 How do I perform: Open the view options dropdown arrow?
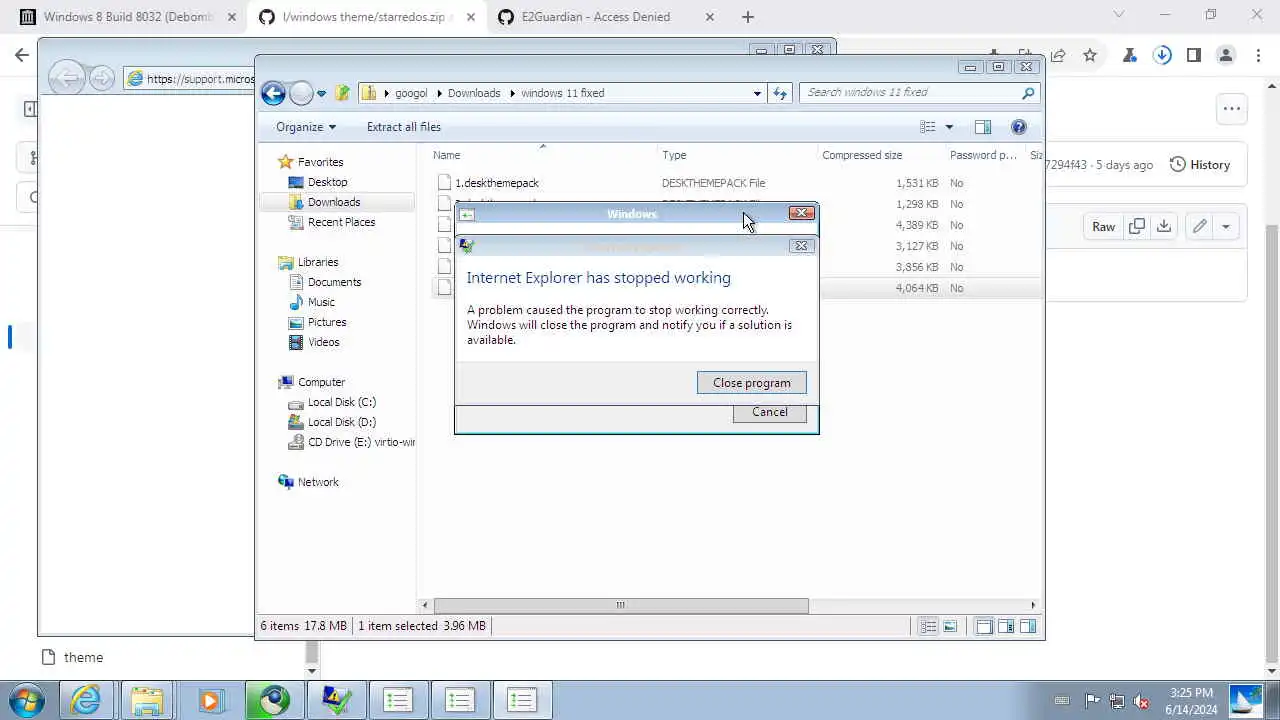(949, 127)
